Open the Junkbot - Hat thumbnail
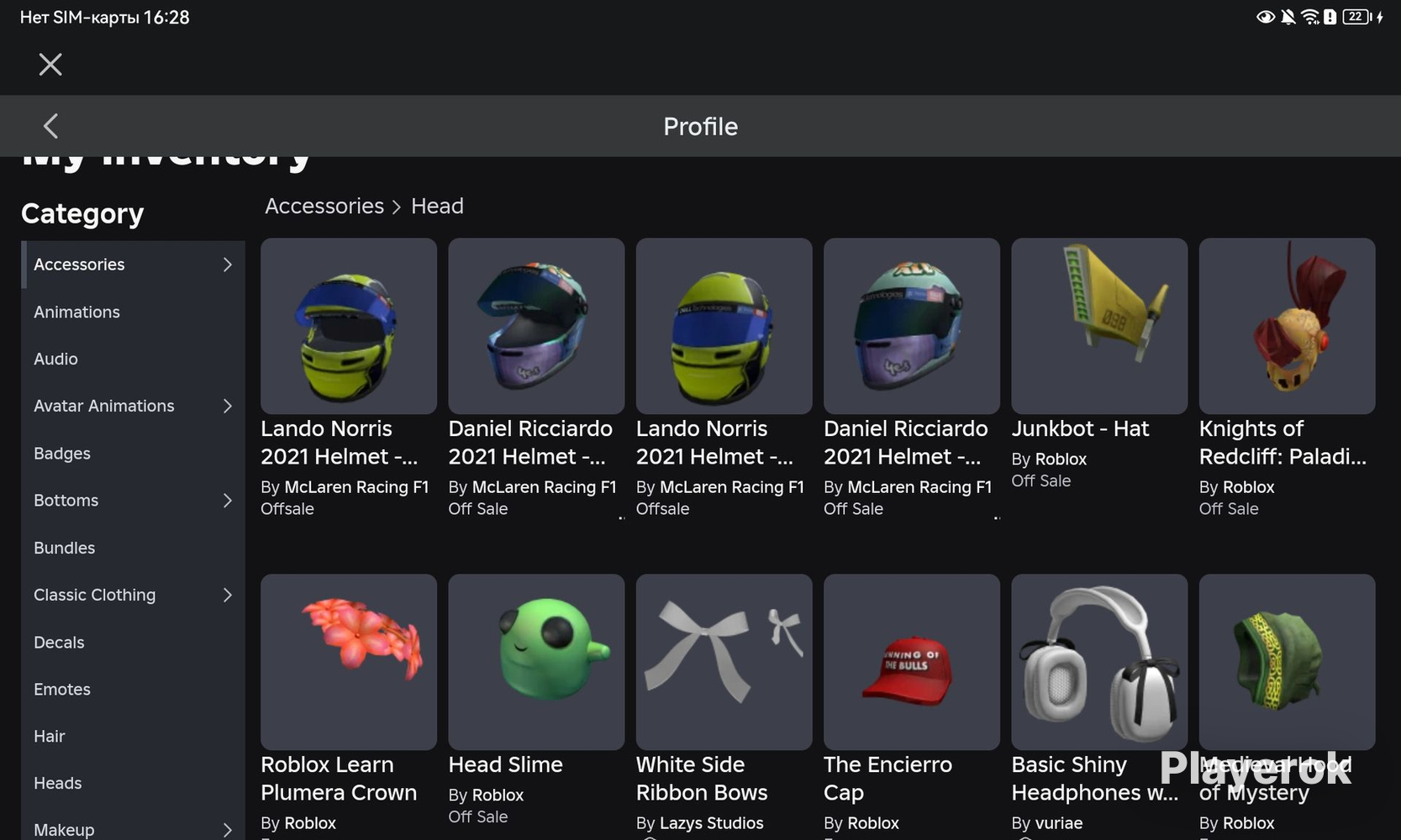The image size is (1401, 840). click(x=1099, y=326)
